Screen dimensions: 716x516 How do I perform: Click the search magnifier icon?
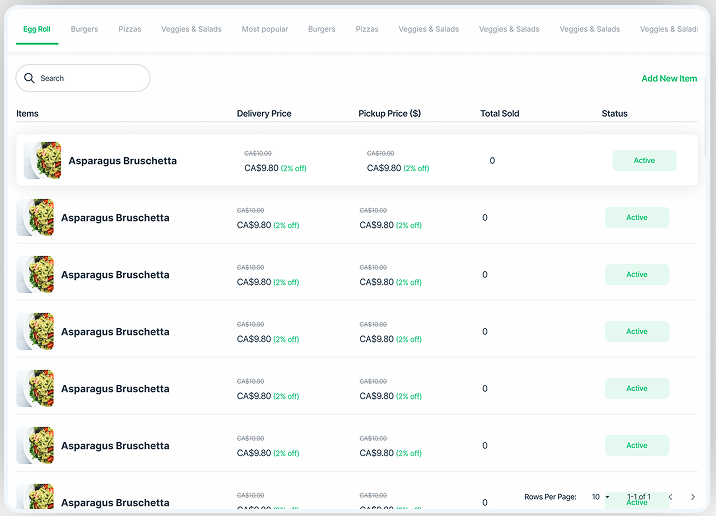[29, 78]
